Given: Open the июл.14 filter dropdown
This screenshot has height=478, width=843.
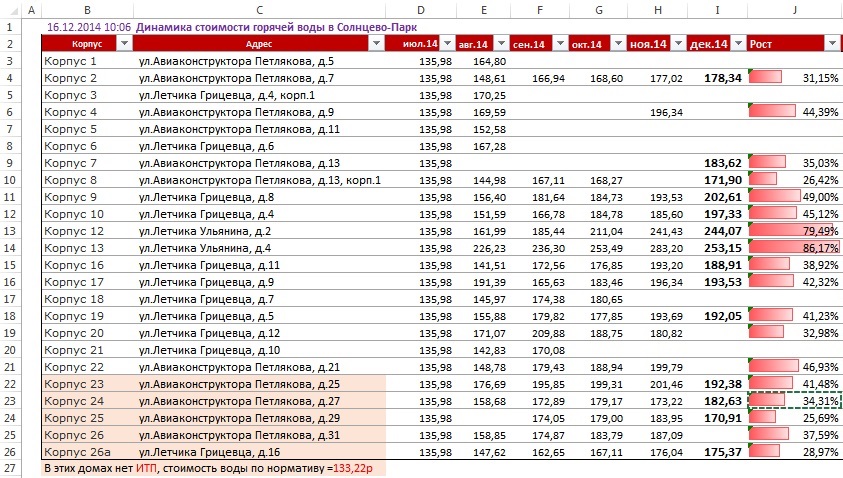Looking at the screenshot, I should coord(447,44).
